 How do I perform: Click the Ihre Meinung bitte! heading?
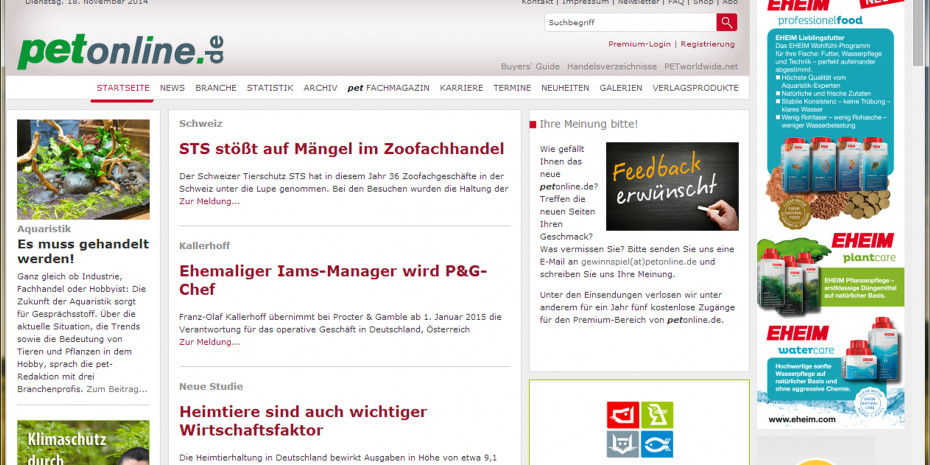pos(588,124)
